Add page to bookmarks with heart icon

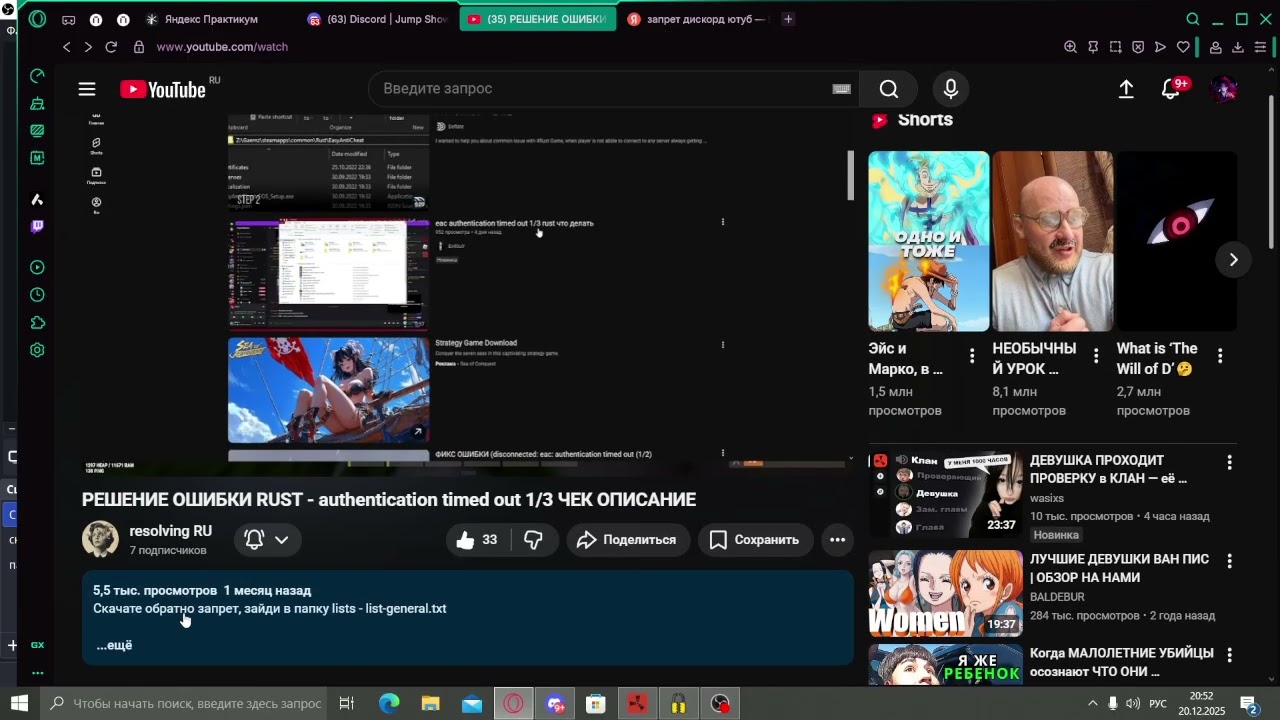click(x=1183, y=47)
